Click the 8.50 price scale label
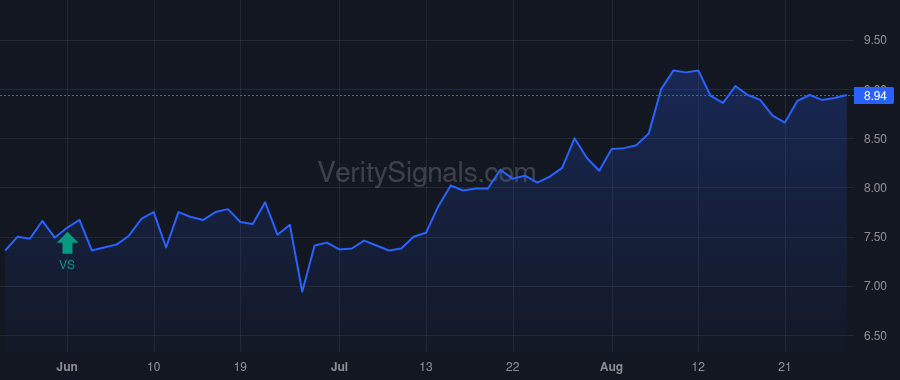Screen dimensions: 900x380 coord(874,139)
